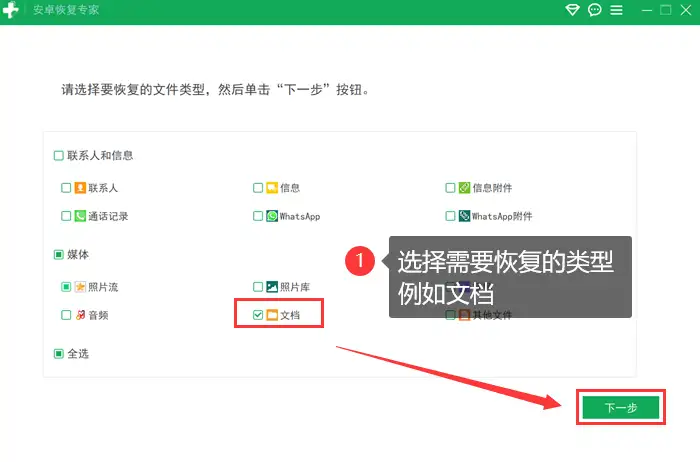Screen dimensions: 700x462
Task: Click the WhatsApp附件 attachment icon
Action: pyautogui.click(x=464, y=216)
